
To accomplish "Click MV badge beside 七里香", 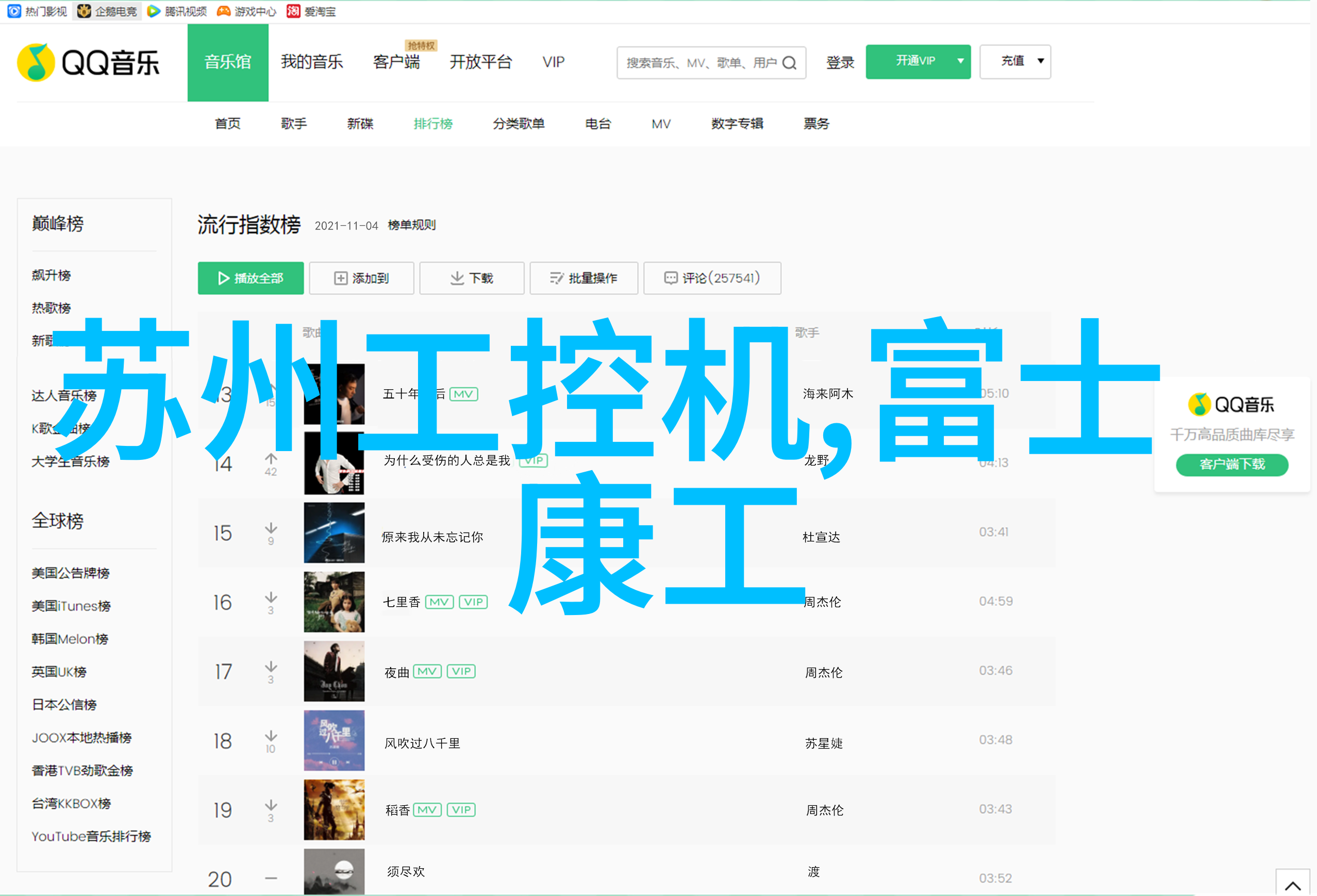I will [439, 602].
